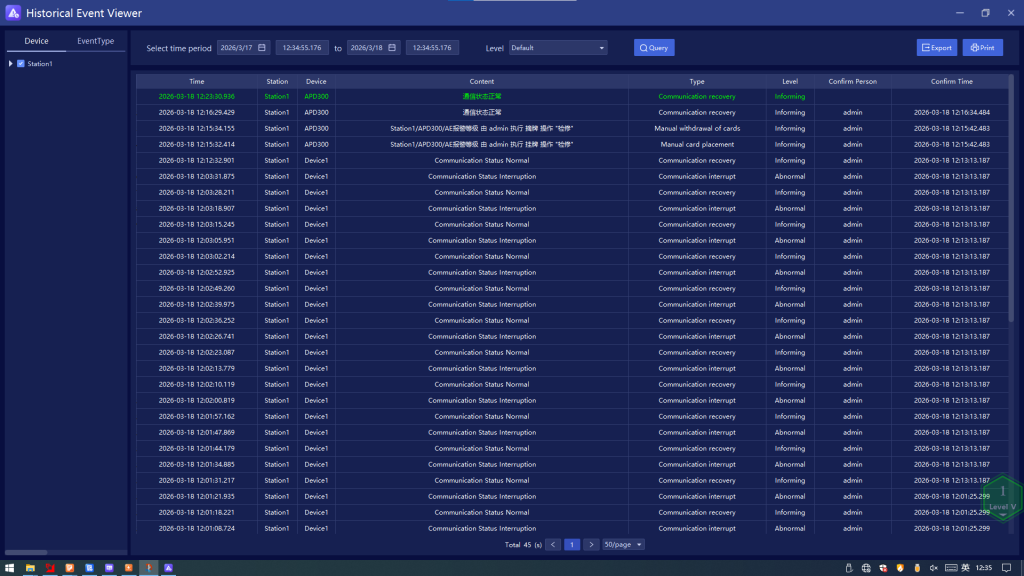
Task: Click the Query button
Action: [x=654, y=48]
